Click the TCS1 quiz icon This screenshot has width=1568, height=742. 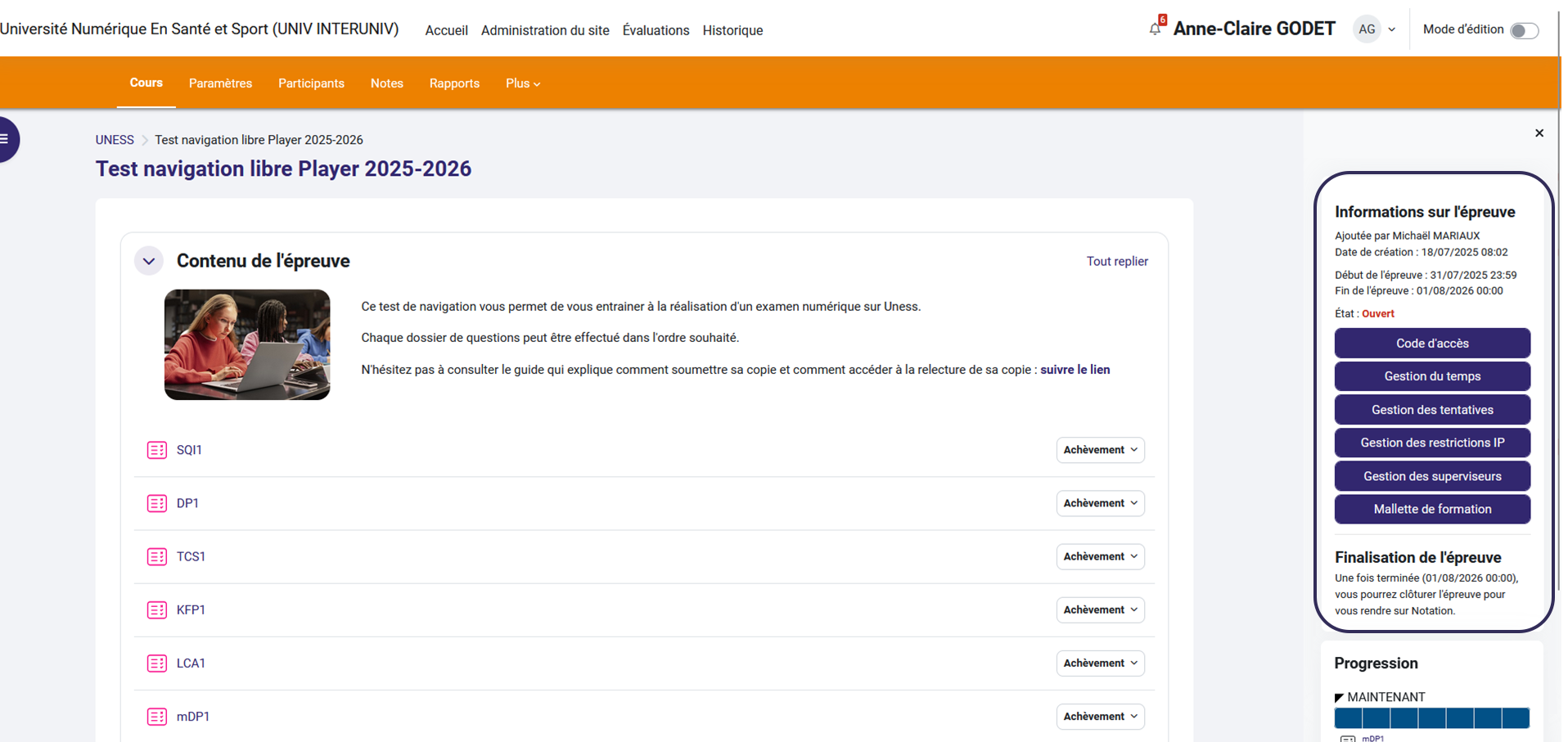(x=156, y=556)
